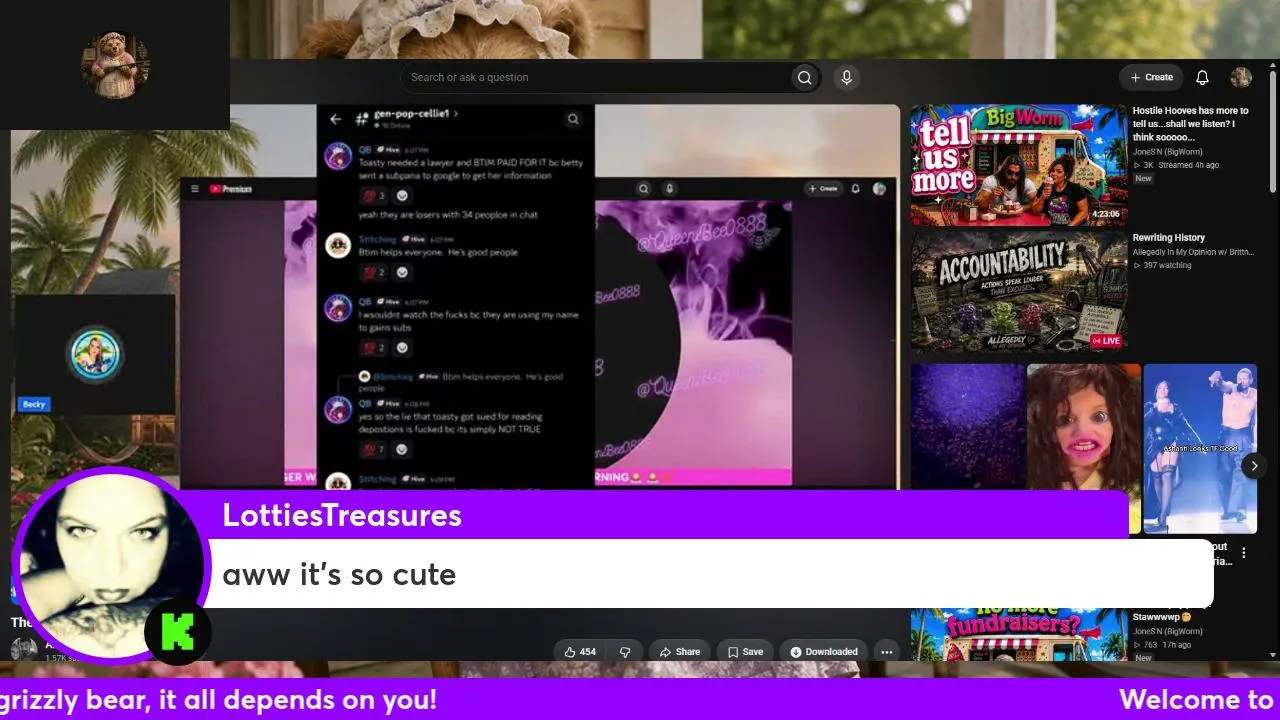Focus the 'Search or ask a question' field
Viewport: 1280px width, 720px height.
(597, 78)
